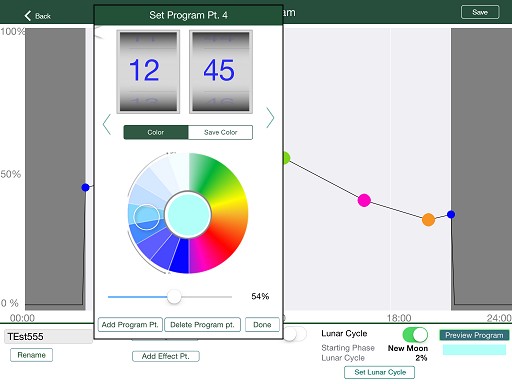The height and width of the screenshot is (384, 512).
Task: Switch to the Save Color tab
Action: click(220, 132)
